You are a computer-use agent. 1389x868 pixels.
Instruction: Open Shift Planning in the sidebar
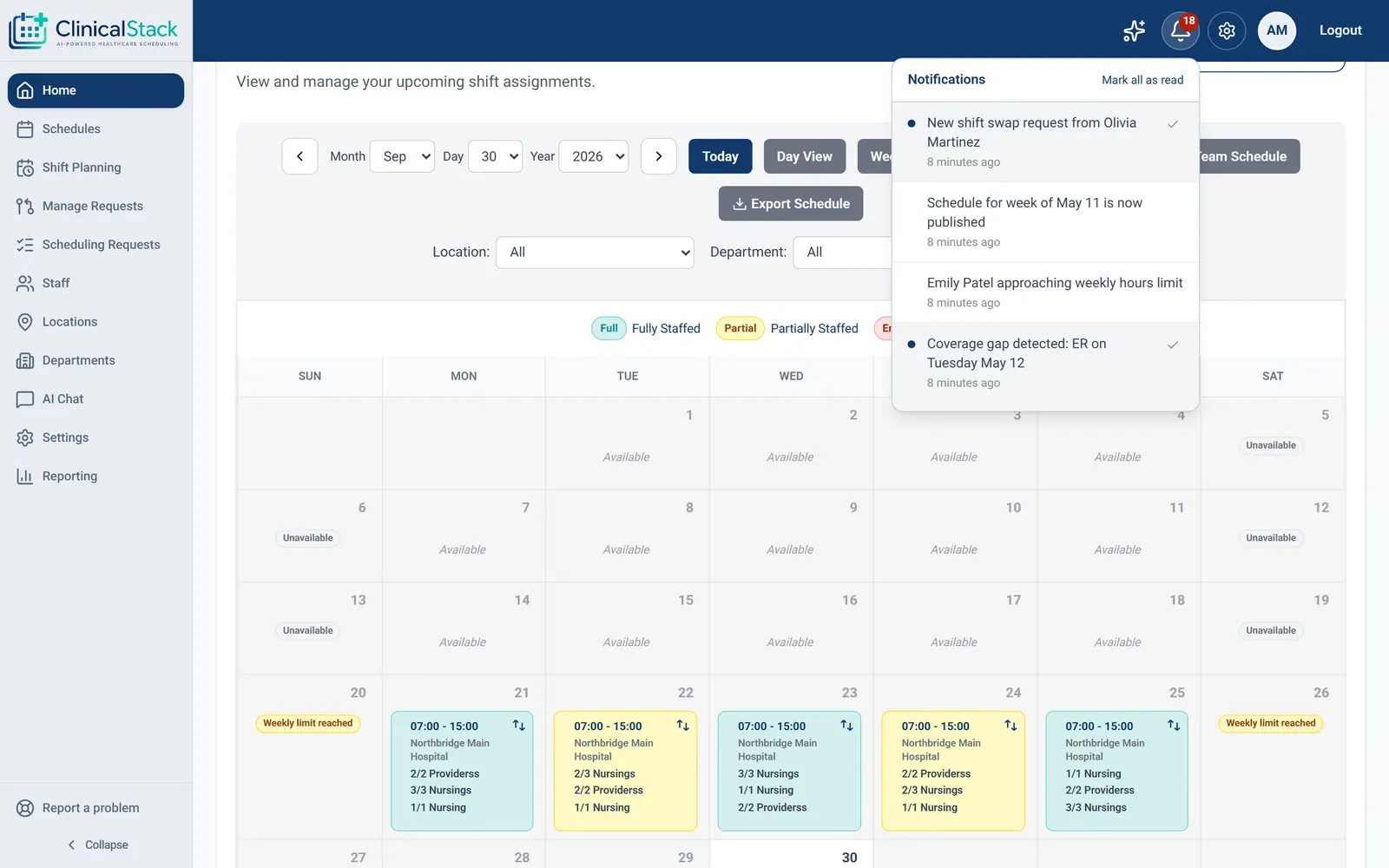coord(95,168)
